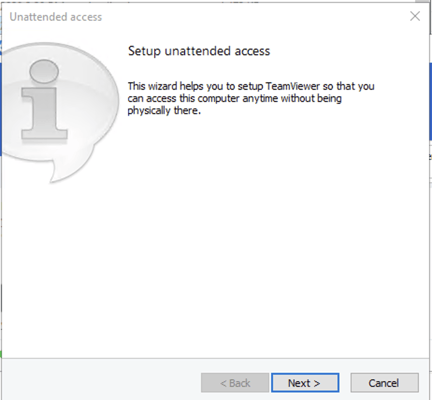Image resolution: width=432 pixels, height=400 pixels.
Task: Click the grey footer left of Back
Action: (100, 380)
